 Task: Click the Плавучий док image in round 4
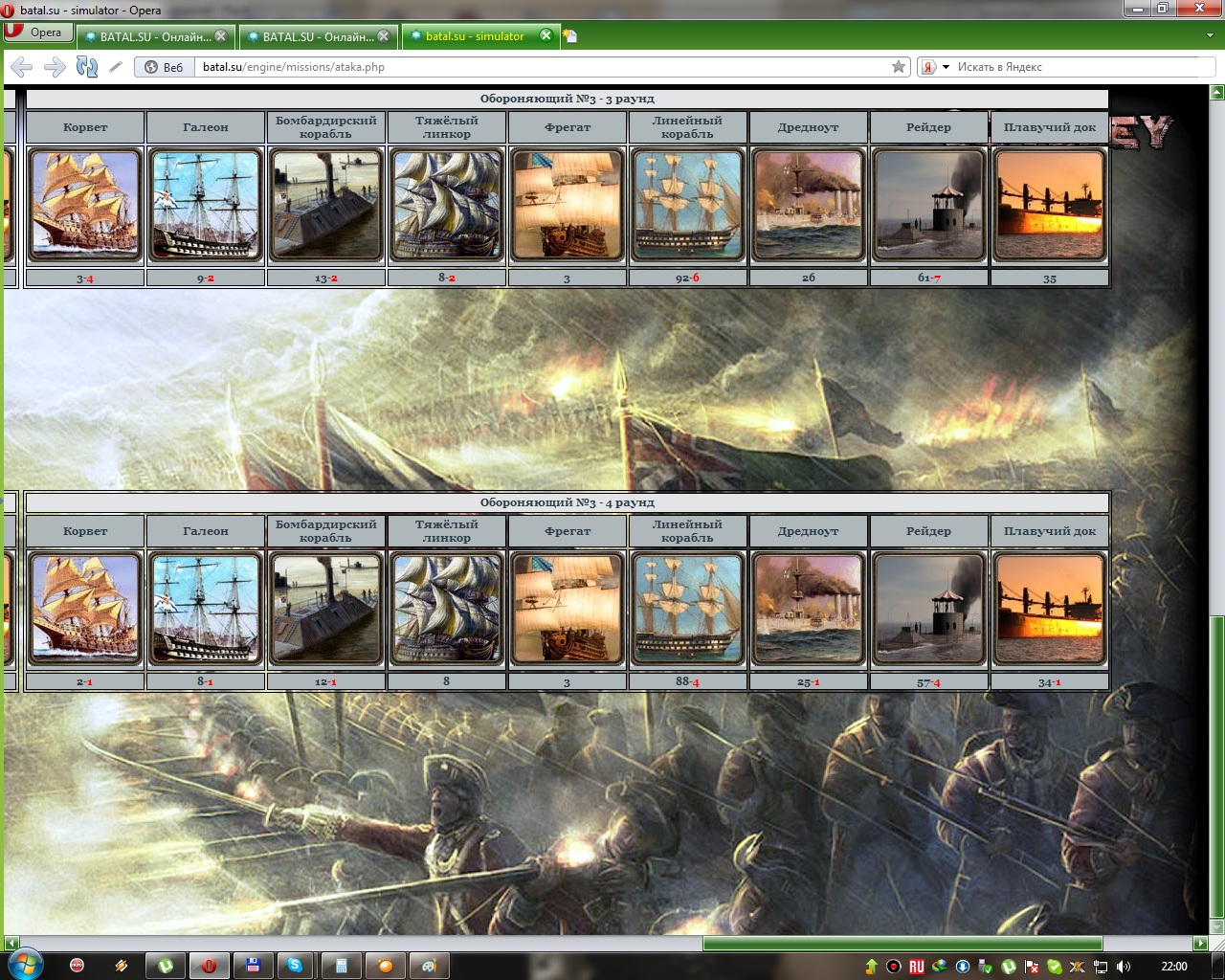1050,609
